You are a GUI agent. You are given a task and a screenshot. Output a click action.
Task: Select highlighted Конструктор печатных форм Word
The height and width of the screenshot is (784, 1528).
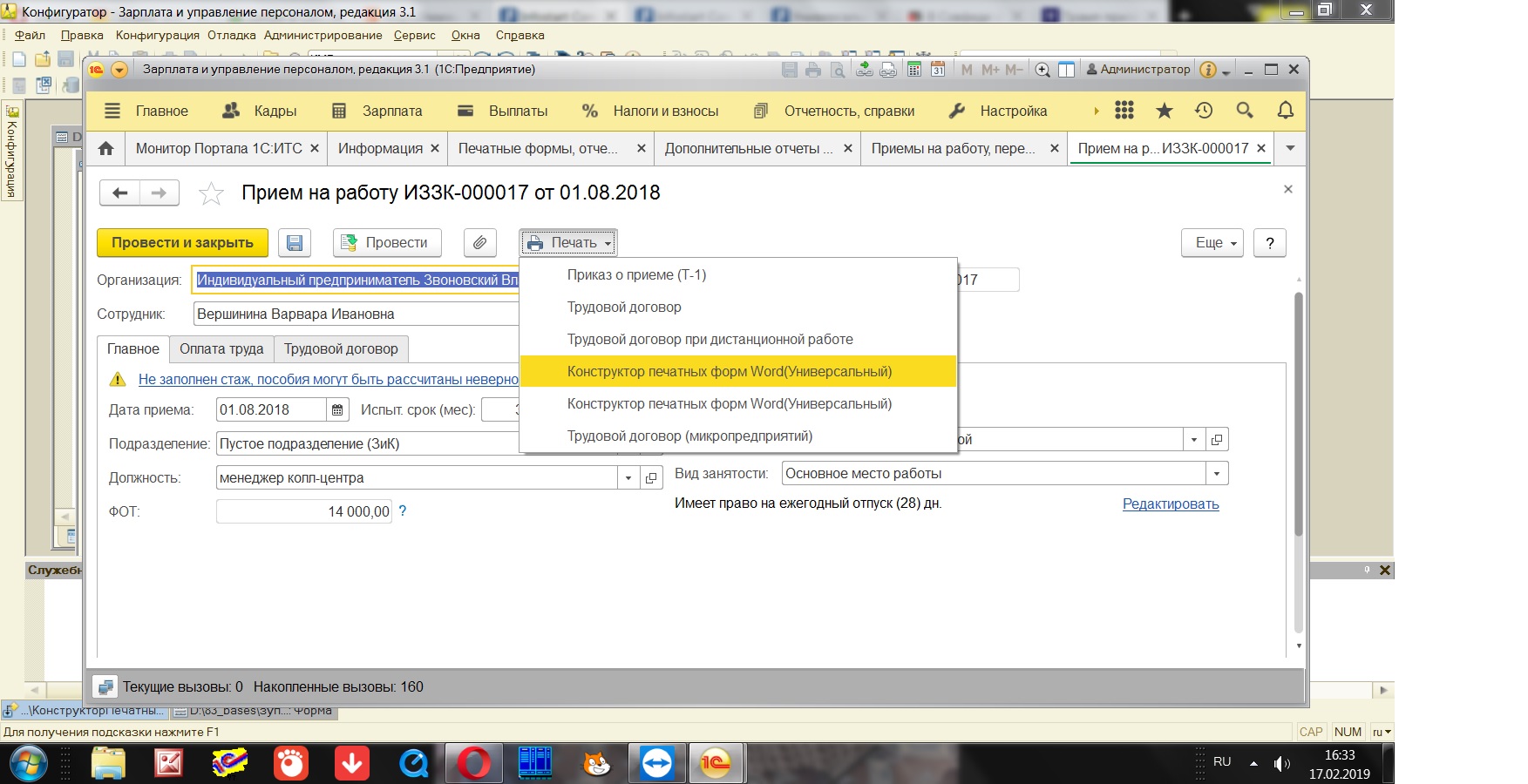point(738,371)
